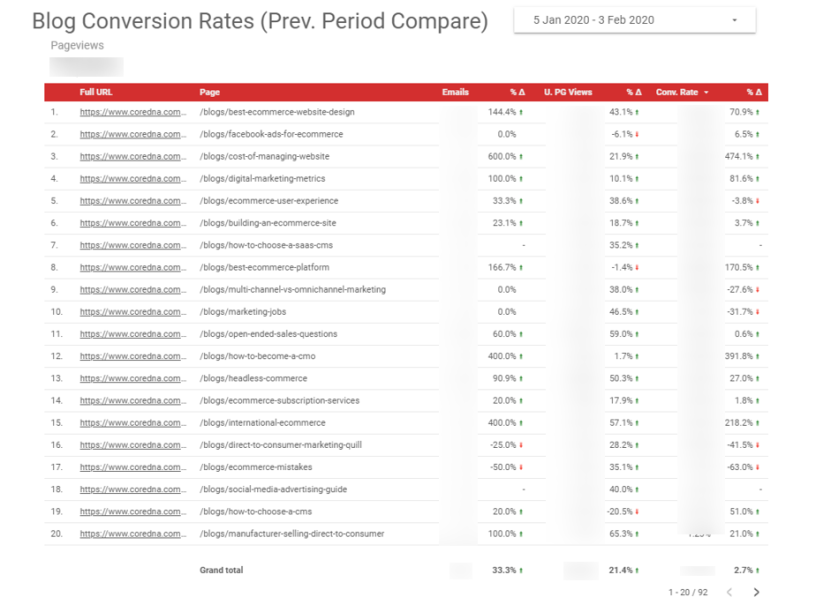Image resolution: width=831 pixels, height=612 pixels.
Task: Click the Grand total 33.3% emails change
Action: 504,571
